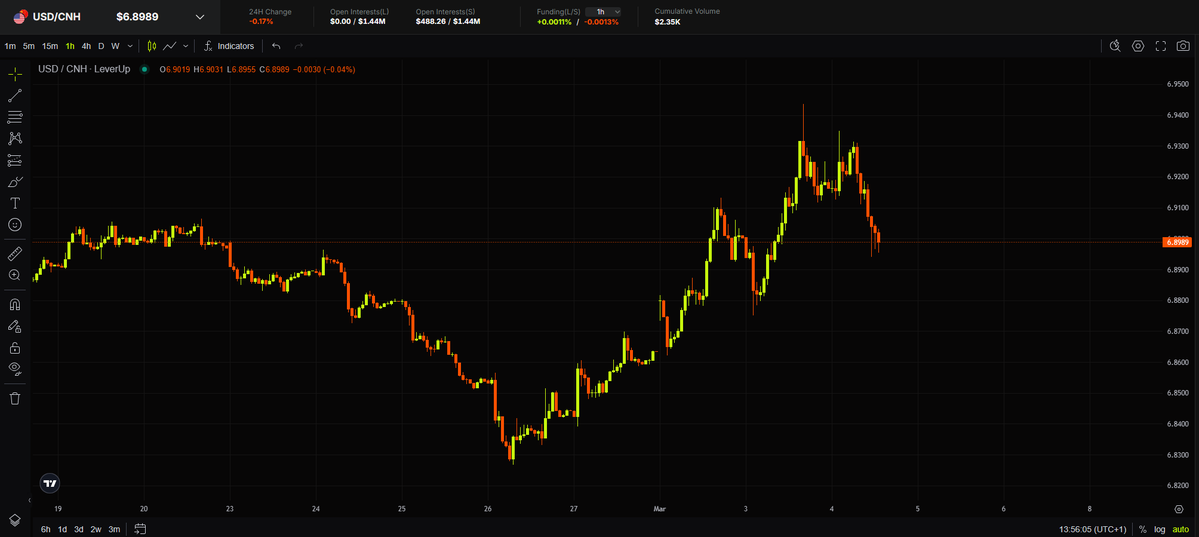Open chart settings gear icon
This screenshot has width=1199, height=537.
[1138, 46]
